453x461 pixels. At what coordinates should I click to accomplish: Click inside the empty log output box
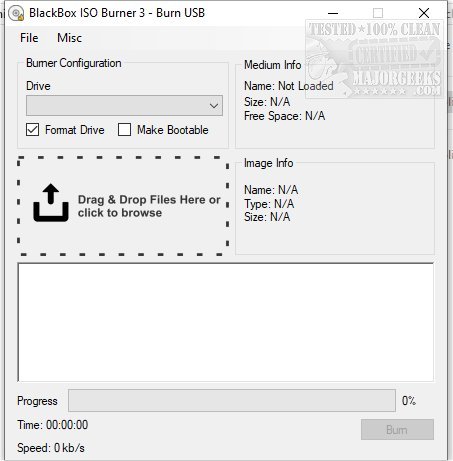tap(226, 322)
